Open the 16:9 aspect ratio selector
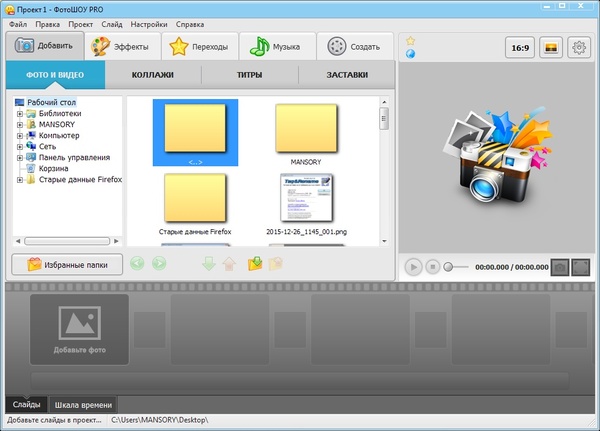 [520, 47]
